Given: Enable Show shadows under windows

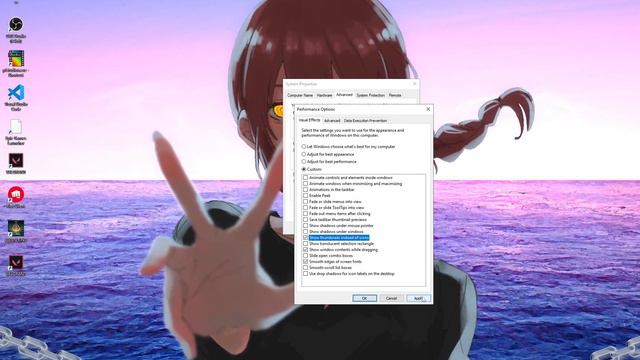Looking at the screenshot, I should [x=306, y=231].
